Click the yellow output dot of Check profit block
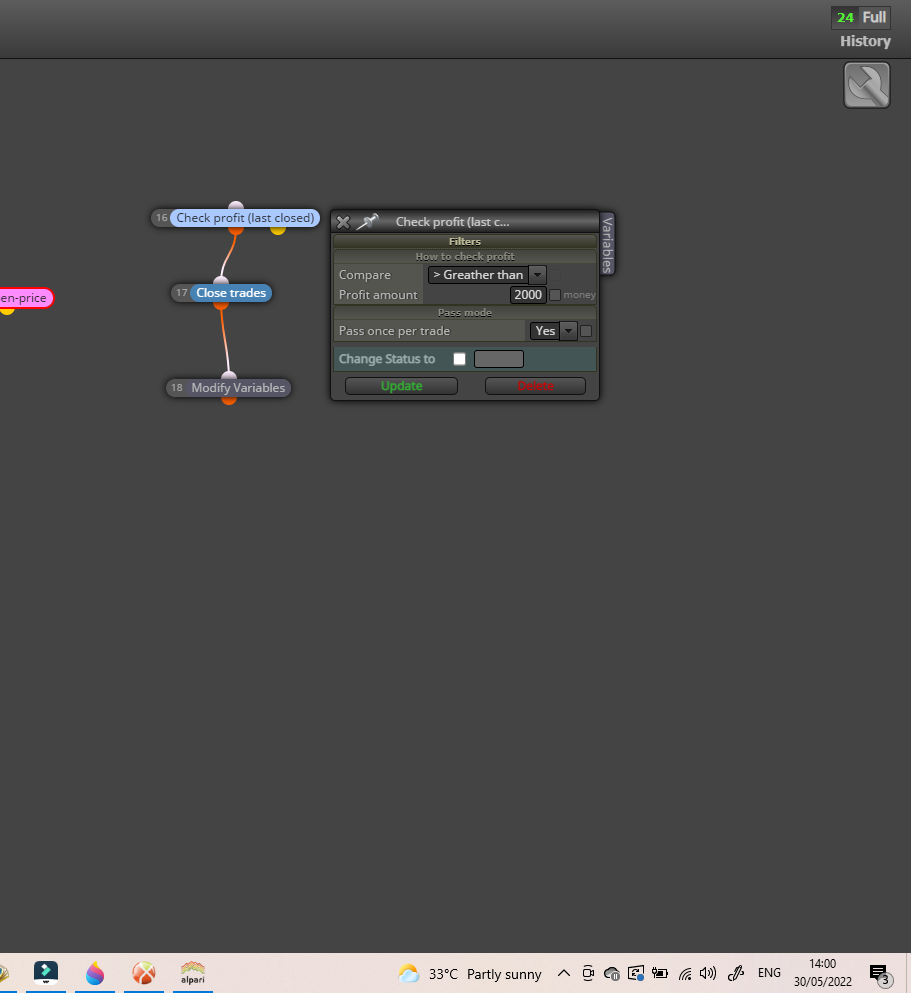The width and height of the screenshot is (911, 993). click(278, 230)
